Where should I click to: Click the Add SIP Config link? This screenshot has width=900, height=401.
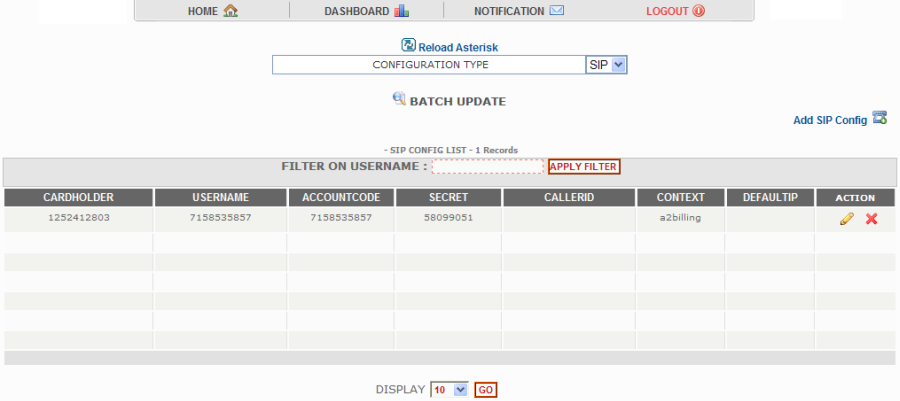pos(830,120)
